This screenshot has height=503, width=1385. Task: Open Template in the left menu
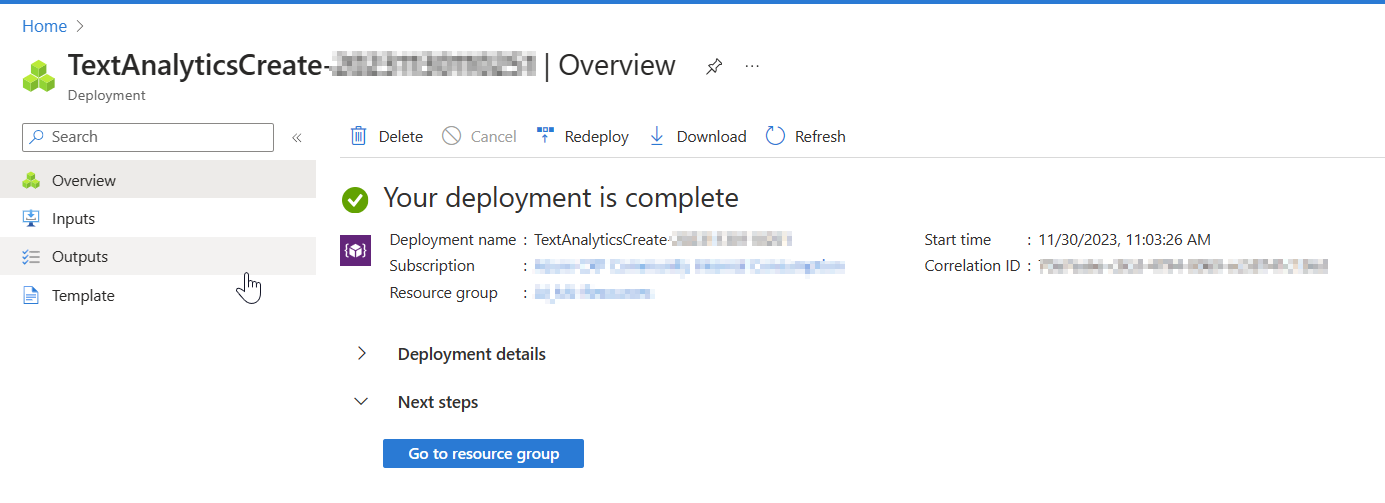pyautogui.click(x=158, y=295)
